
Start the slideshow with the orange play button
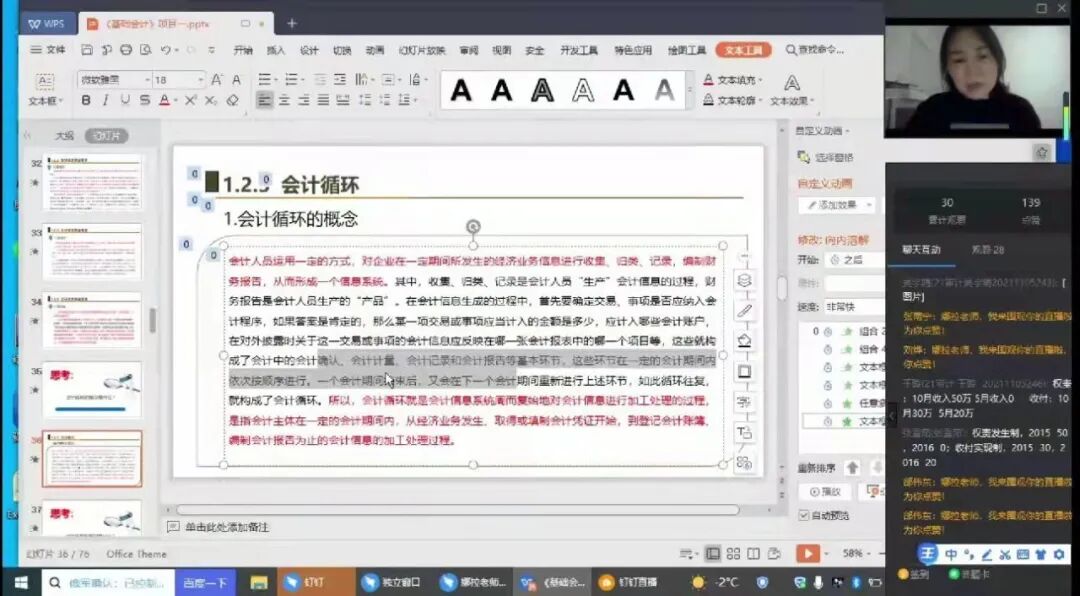(x=808, y=554)
